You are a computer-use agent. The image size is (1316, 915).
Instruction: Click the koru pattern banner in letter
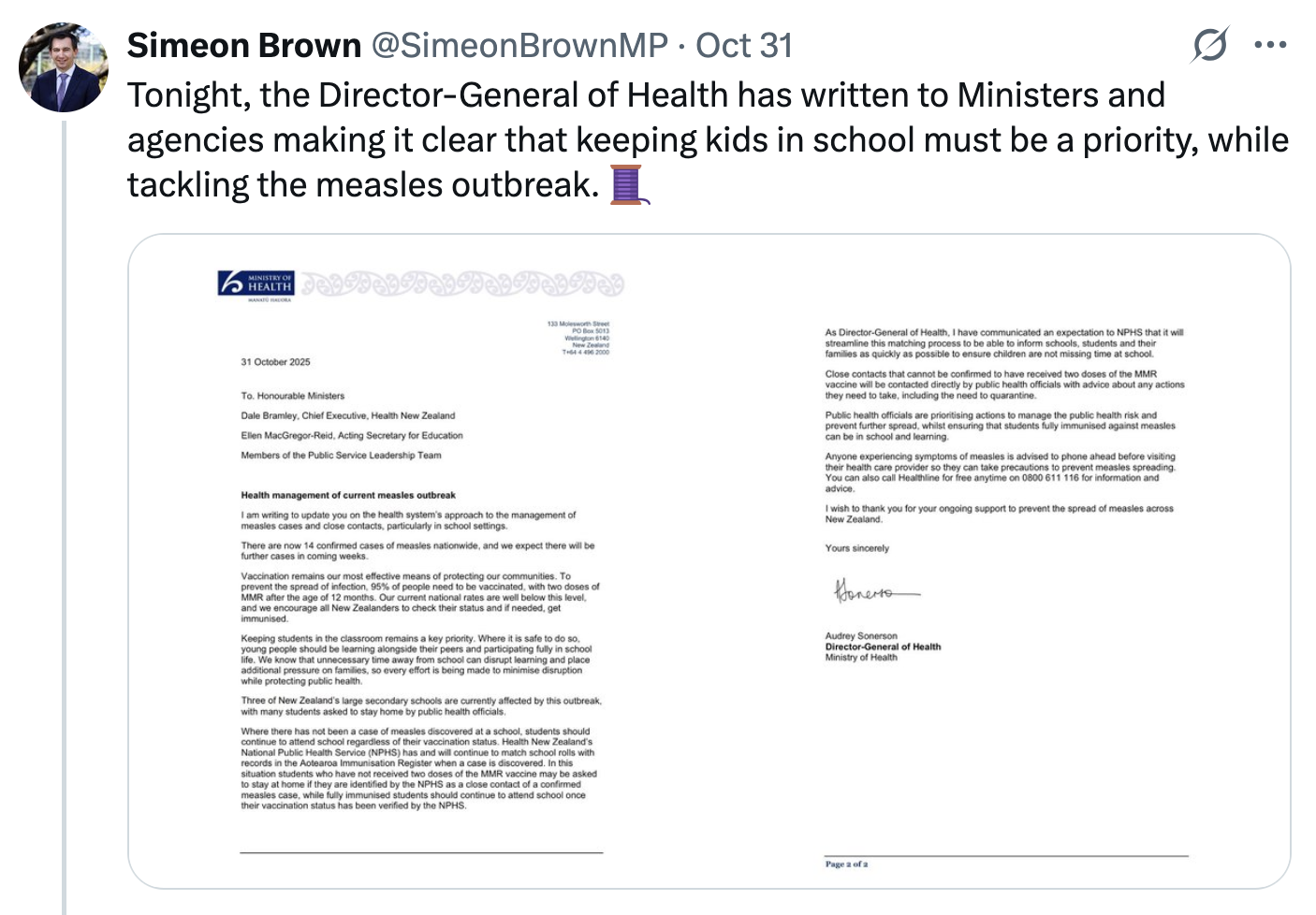(x=462, y=283)
